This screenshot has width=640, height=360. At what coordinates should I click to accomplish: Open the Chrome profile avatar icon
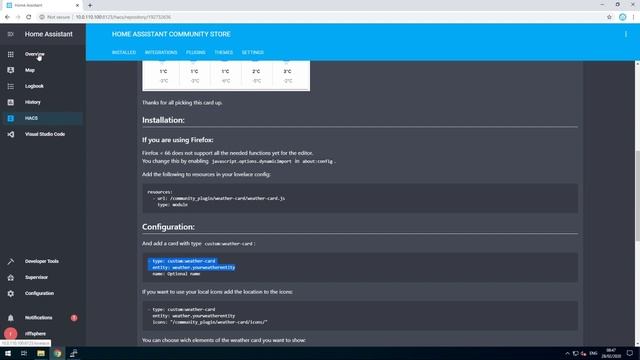click(622, 17)
